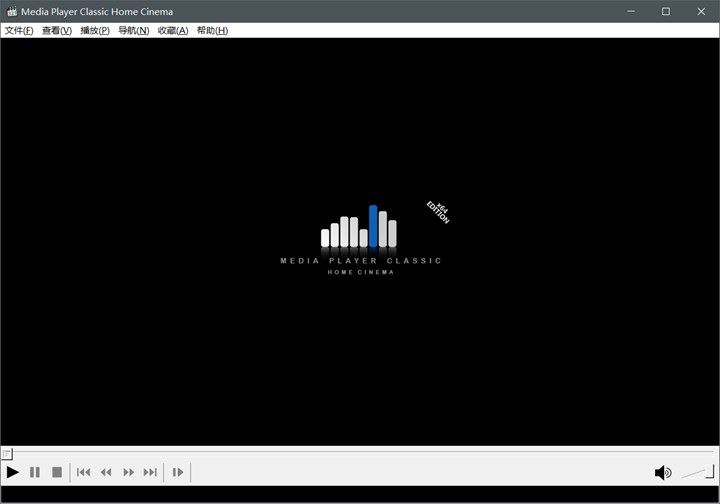The height and width of the screenshot is (504, 720).
Task: Increase speed with fast-forward icon
Action: pos(129,472)
